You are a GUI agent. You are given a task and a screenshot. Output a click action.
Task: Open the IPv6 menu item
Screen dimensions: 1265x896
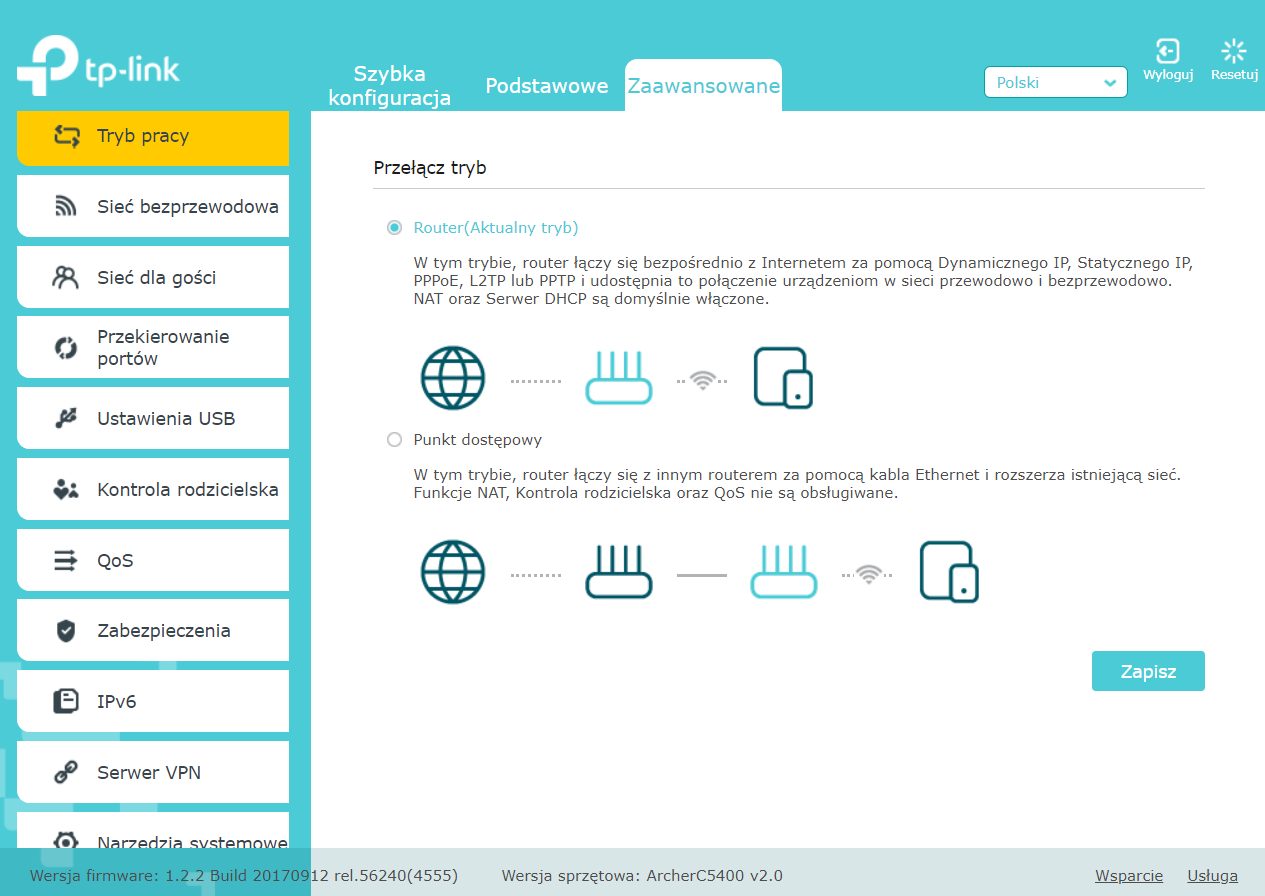[x=153, y=701]
